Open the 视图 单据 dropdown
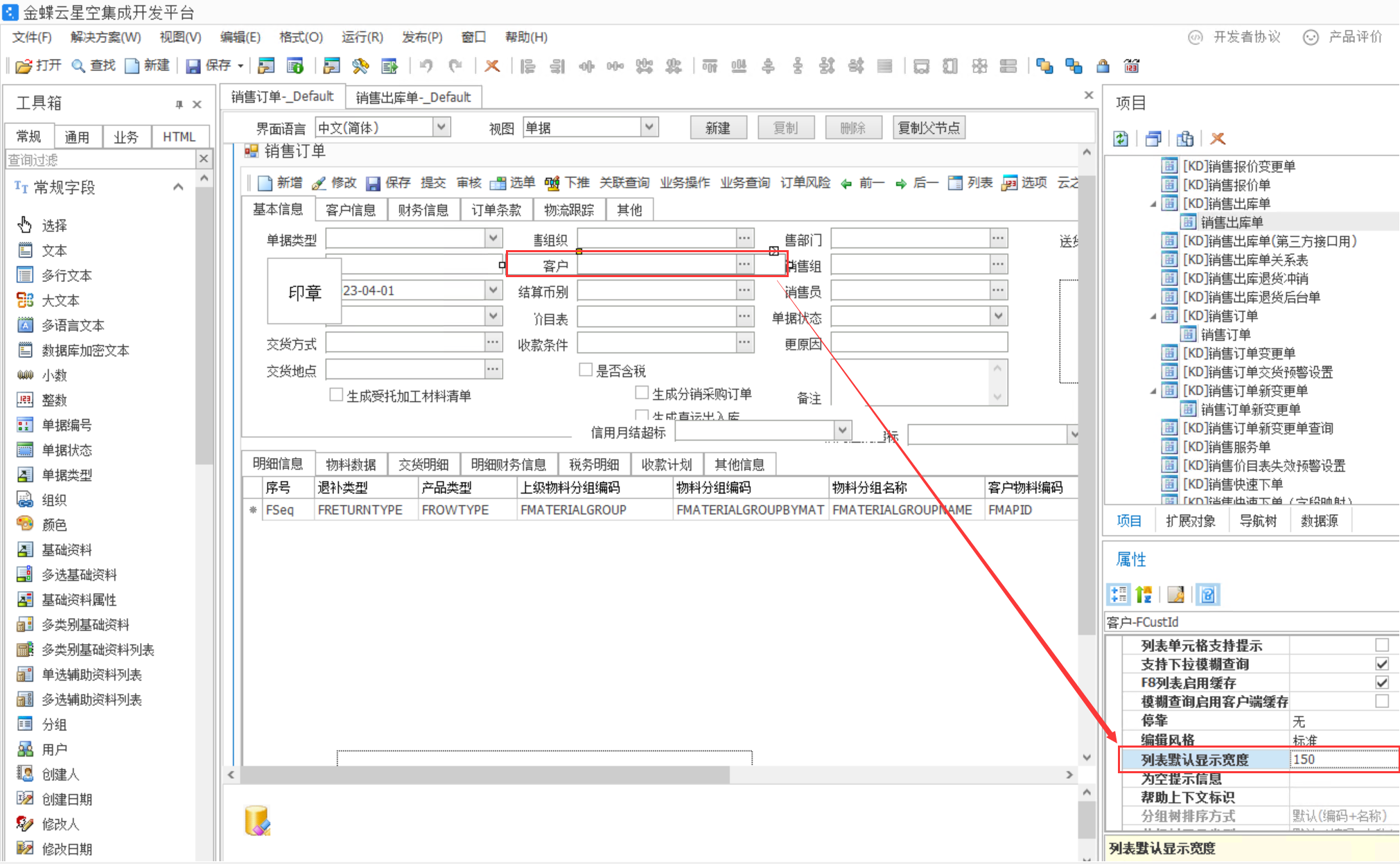The image size is (1400, 864). [x=648, y=127]
